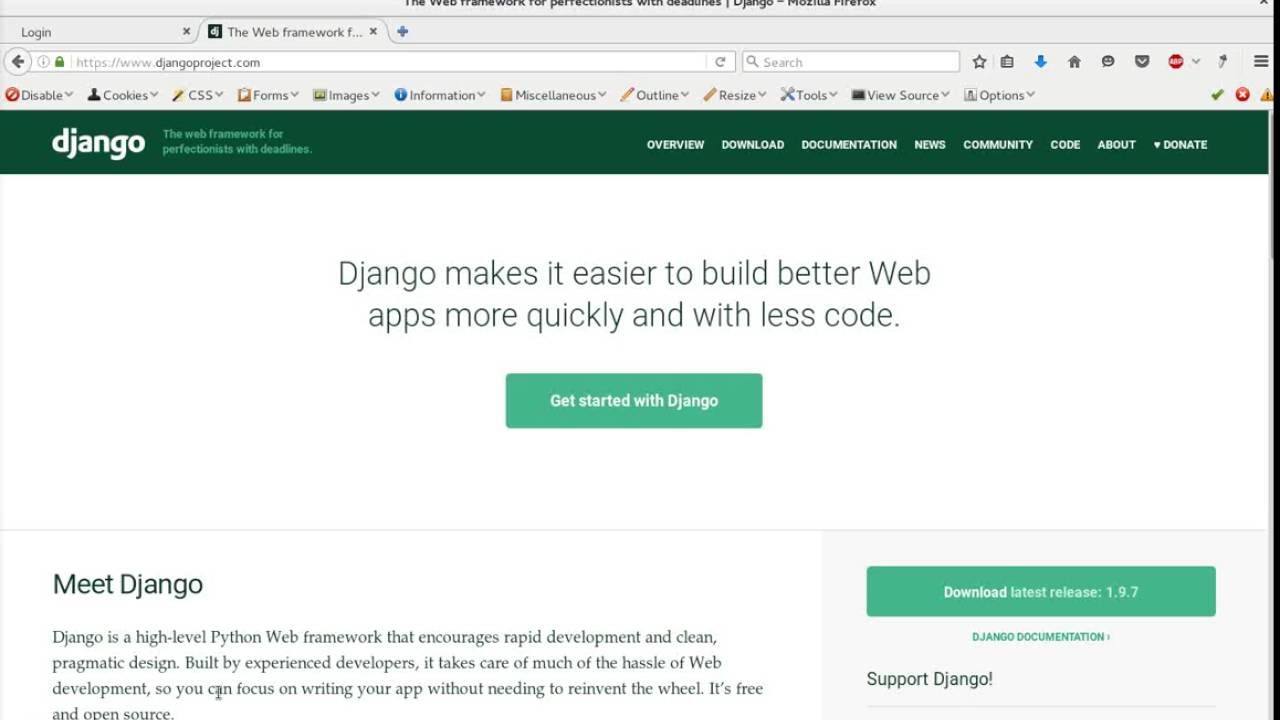This screenshot has height=720, width=1280.
Task: Expand the Options dropdown
Action: click(999, 95)
